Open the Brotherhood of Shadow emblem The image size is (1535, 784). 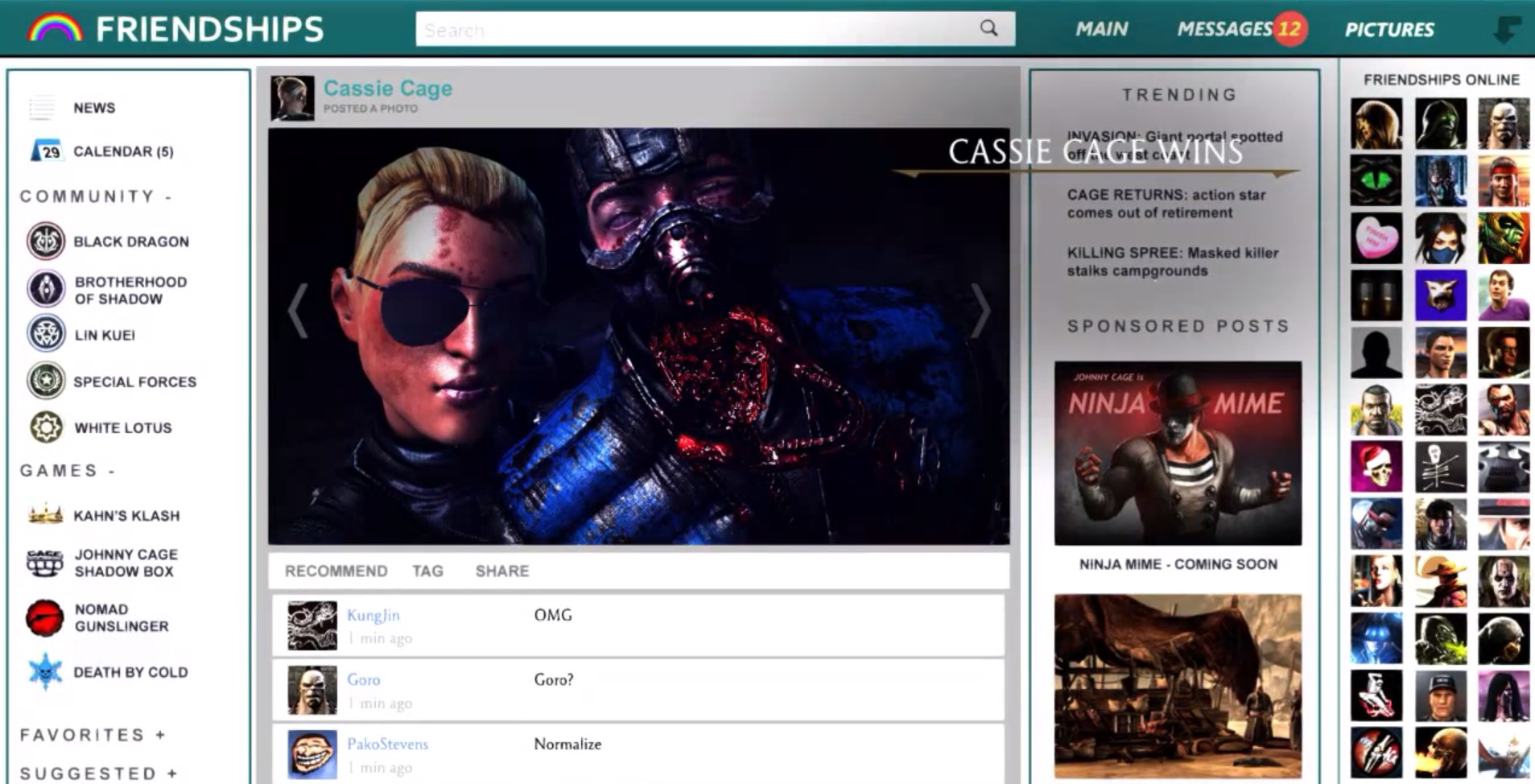[x=46, y=289]
